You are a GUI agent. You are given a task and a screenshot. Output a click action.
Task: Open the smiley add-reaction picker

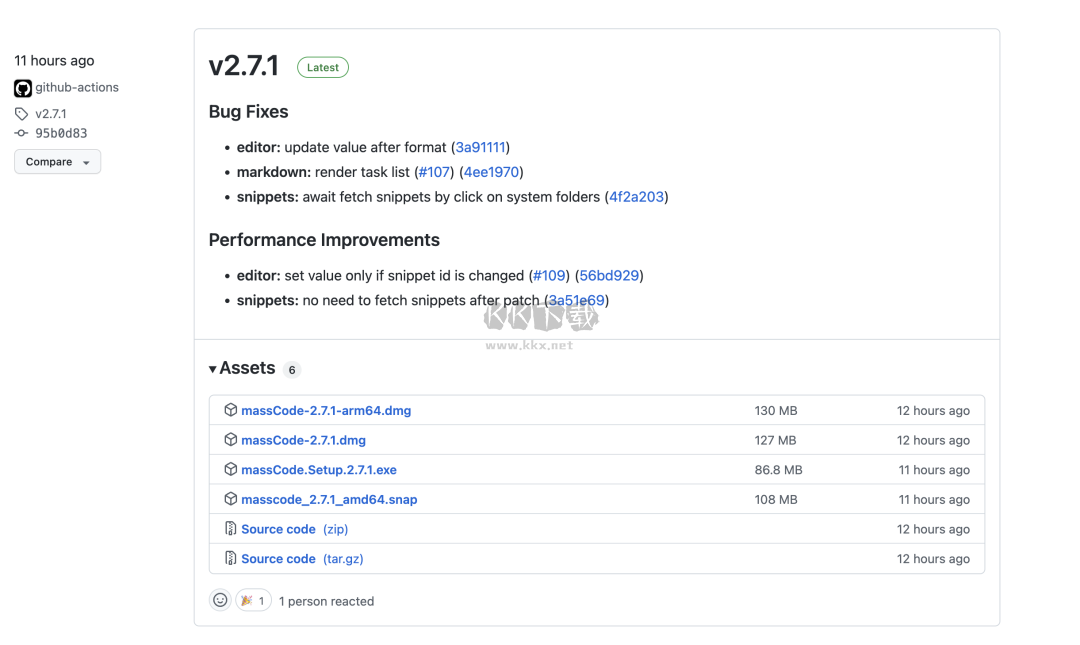(220, 600)
